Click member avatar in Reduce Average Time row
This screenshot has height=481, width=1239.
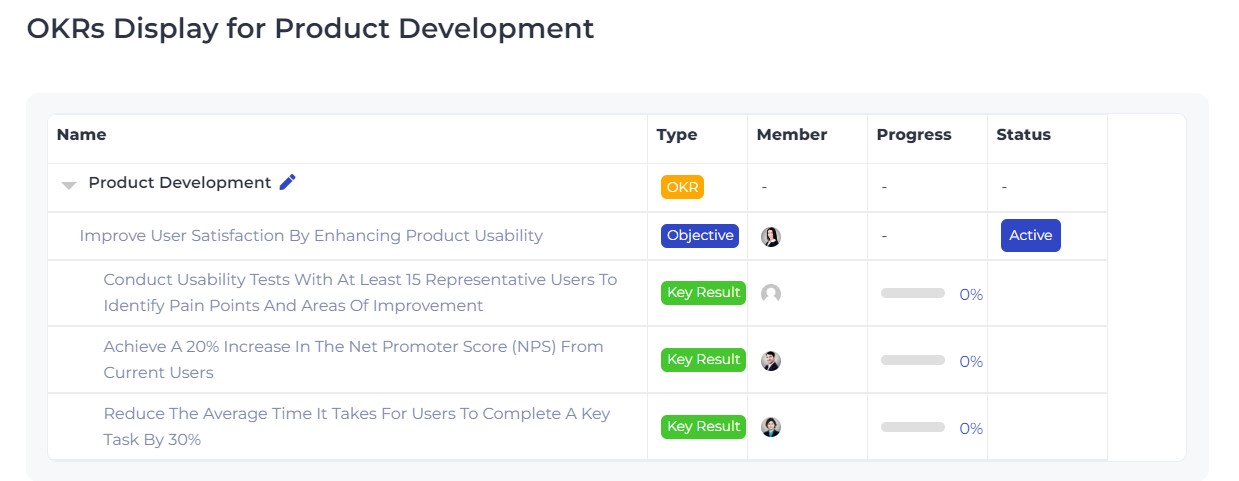[x=770, y=427]
